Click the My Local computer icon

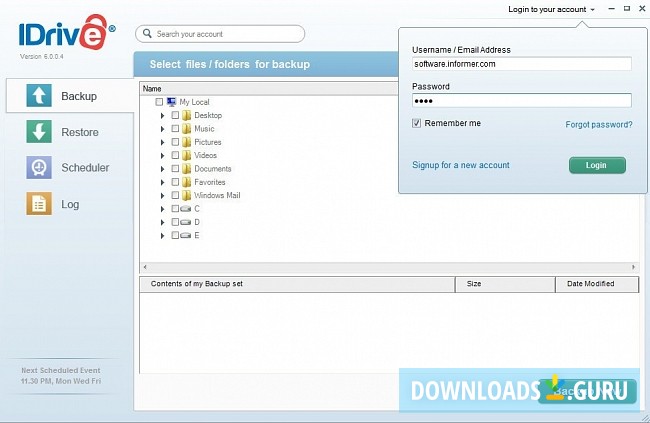(x=171, y=102)
